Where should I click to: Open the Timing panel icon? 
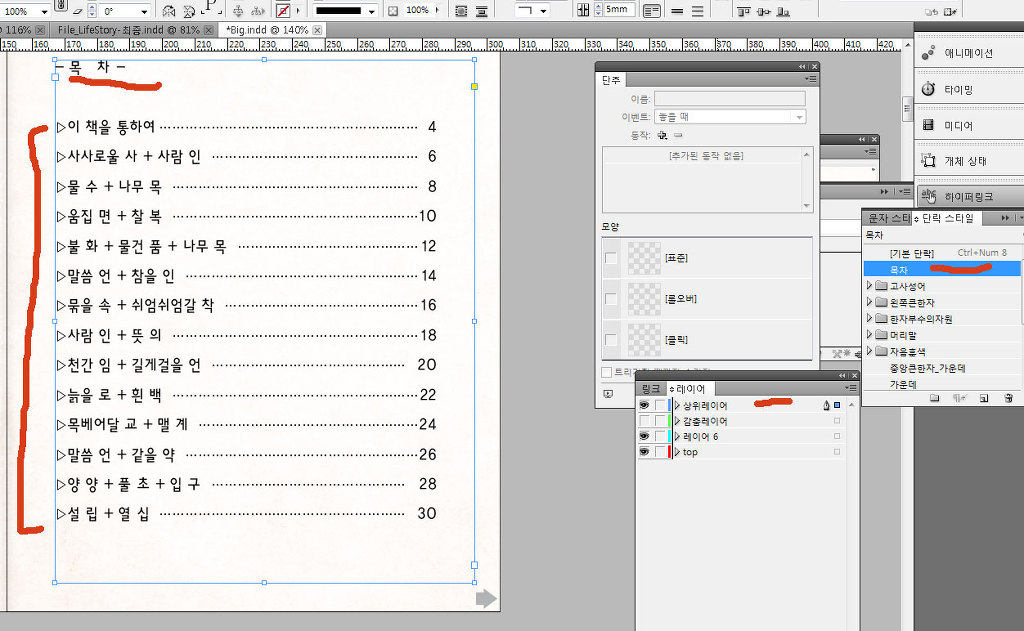point(929,89)
